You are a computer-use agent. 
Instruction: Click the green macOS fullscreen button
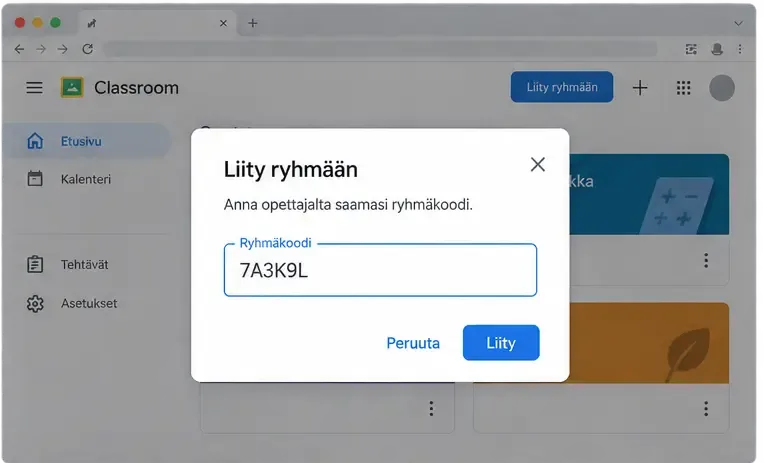coord(56,23)
